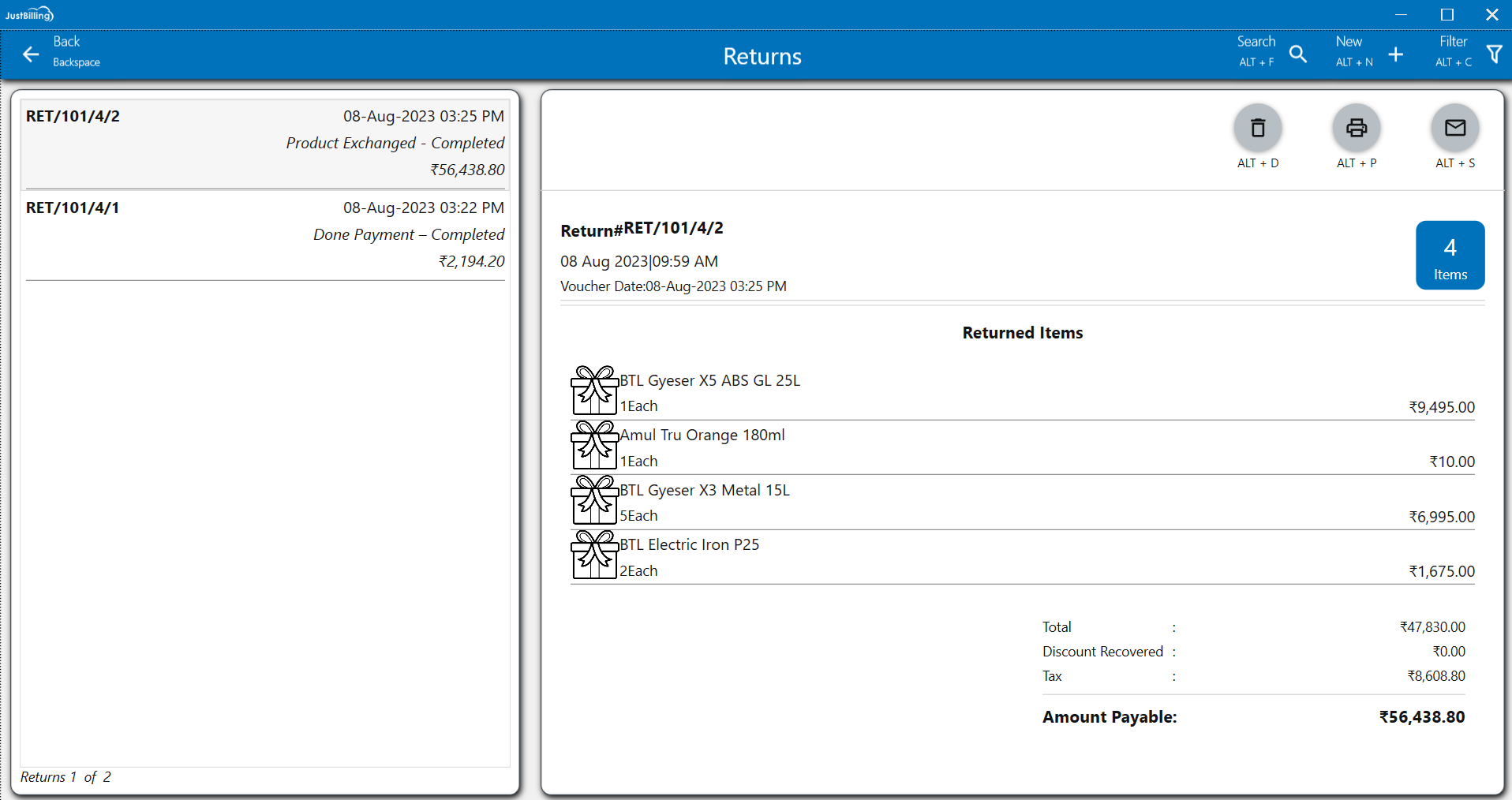Click the Back label in header
This screenshot has width=1512, height=800.
[67, 42]
